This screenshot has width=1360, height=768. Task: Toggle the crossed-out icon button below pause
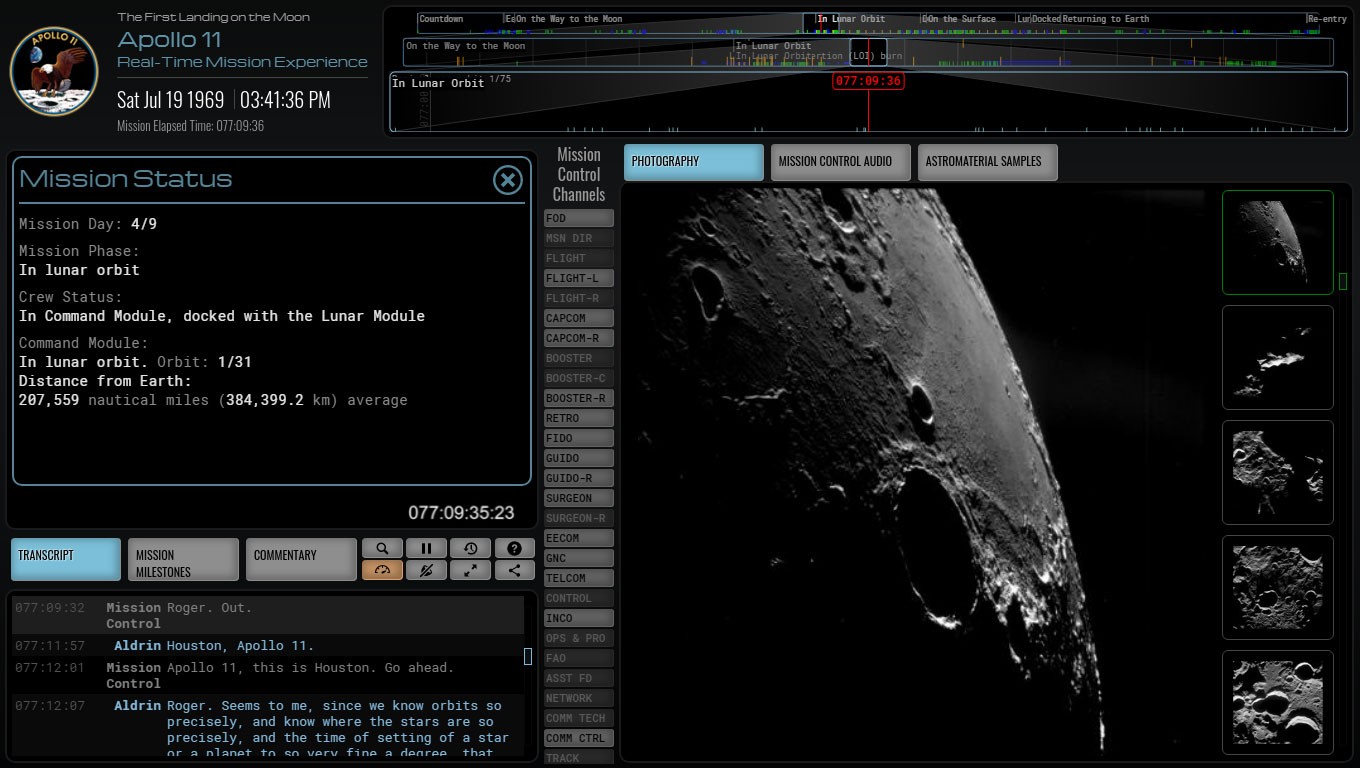pyautogui.click(x=426, y=570)
